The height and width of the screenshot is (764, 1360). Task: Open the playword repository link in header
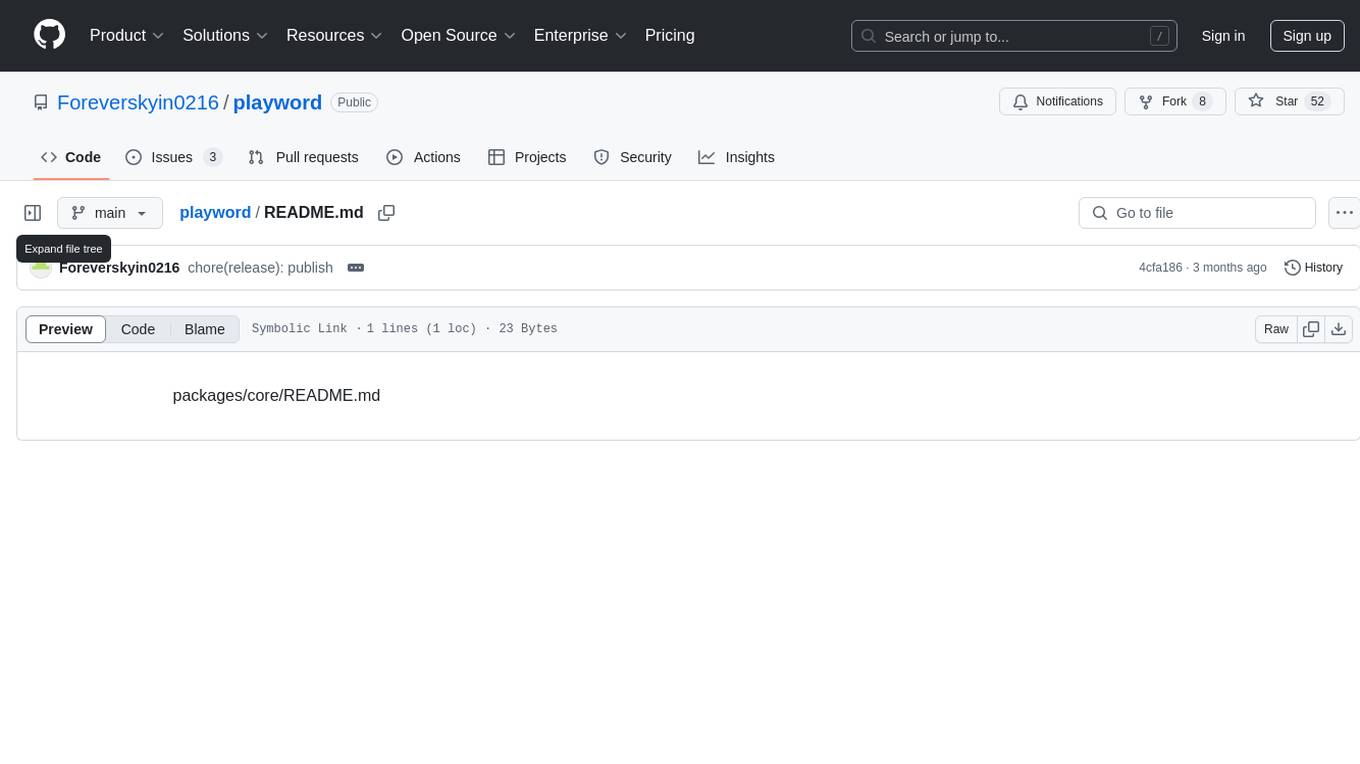coord(277,102)
